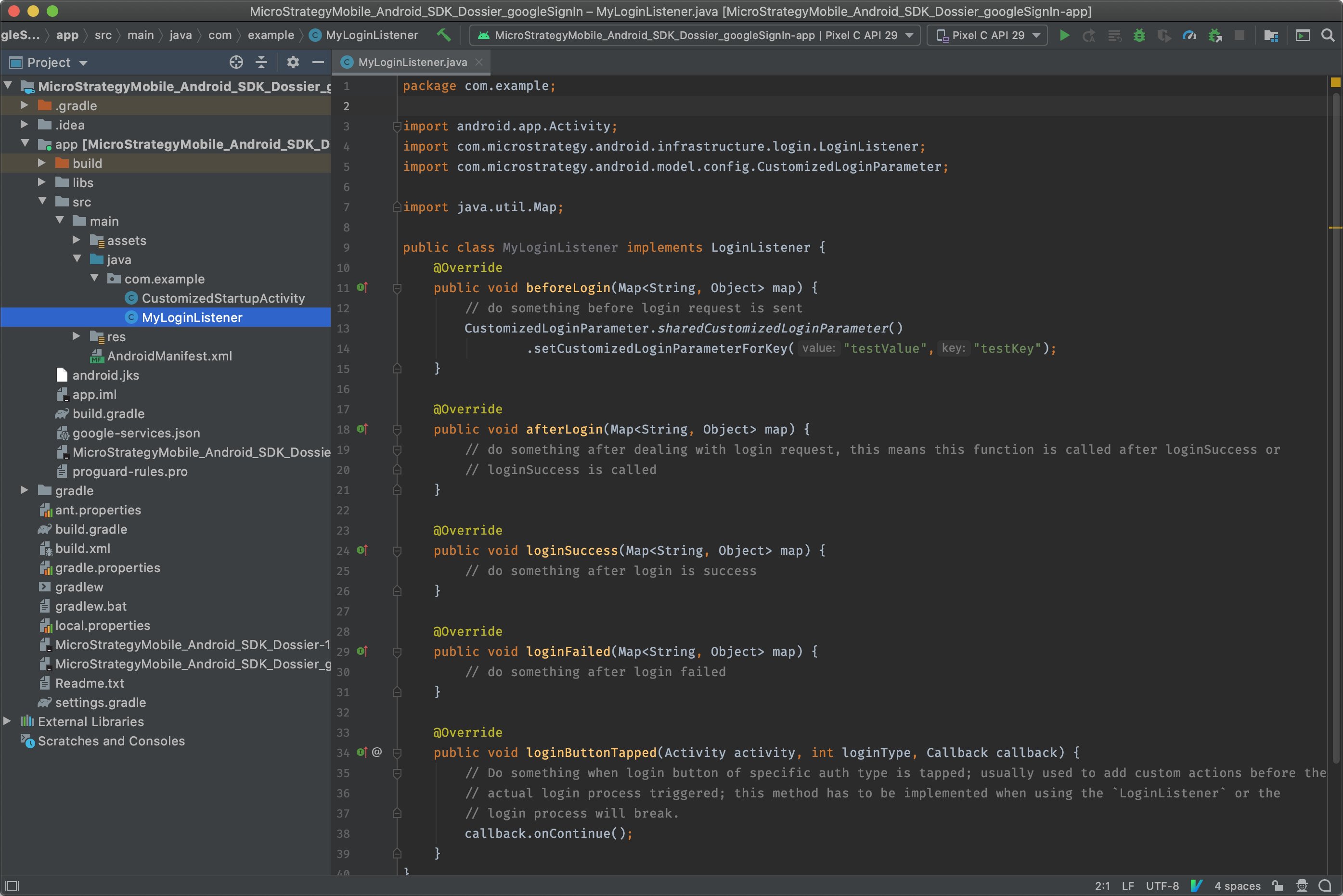The height and width of the screenshot is (896, 1343).
Task: Open the inspector hat-face icon in status bar
Action: point(1302,886)
